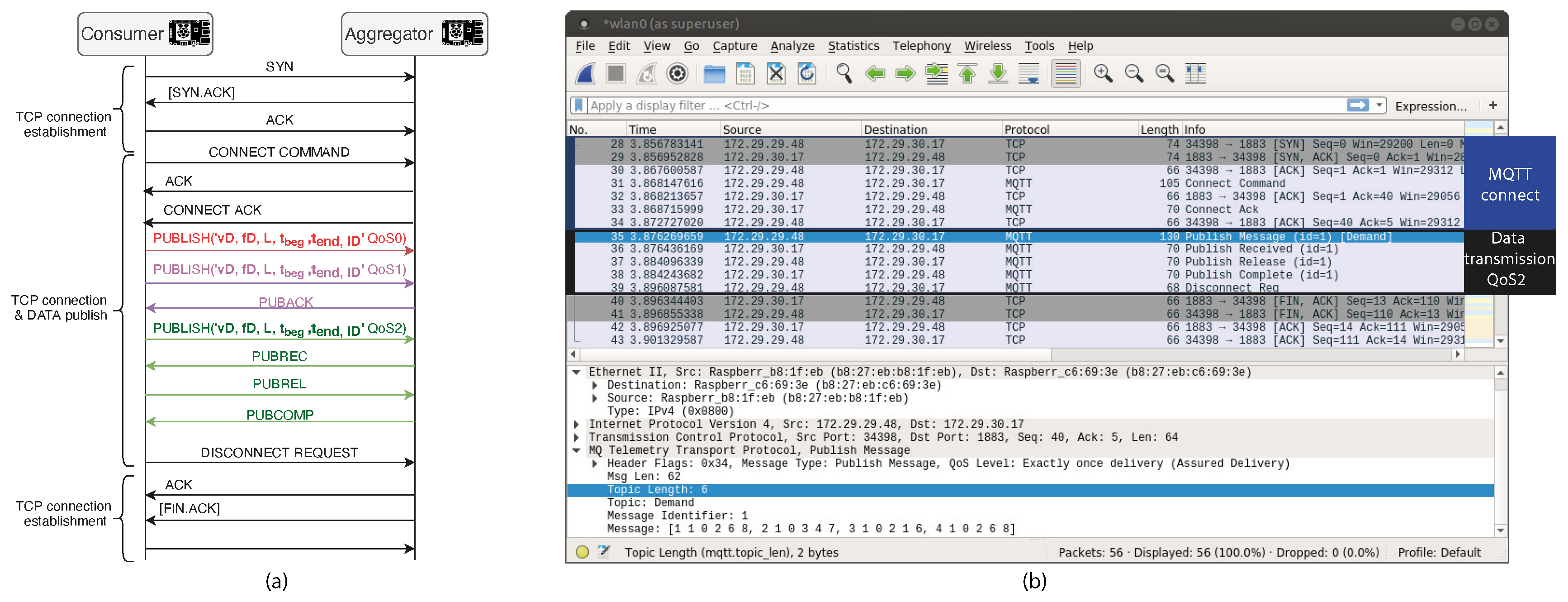Click the Find packet magnifier icon

tap(843, 74)
